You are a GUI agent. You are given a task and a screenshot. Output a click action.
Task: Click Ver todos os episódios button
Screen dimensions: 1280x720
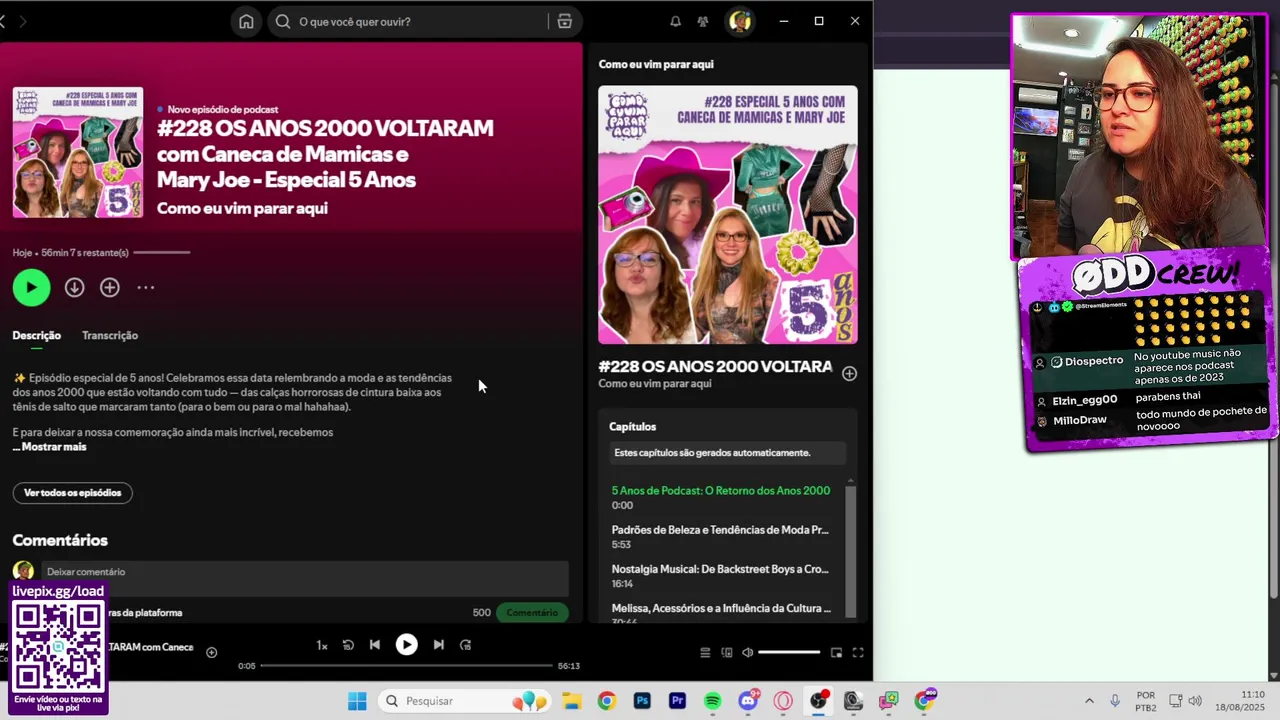click(x=72, y=493)
